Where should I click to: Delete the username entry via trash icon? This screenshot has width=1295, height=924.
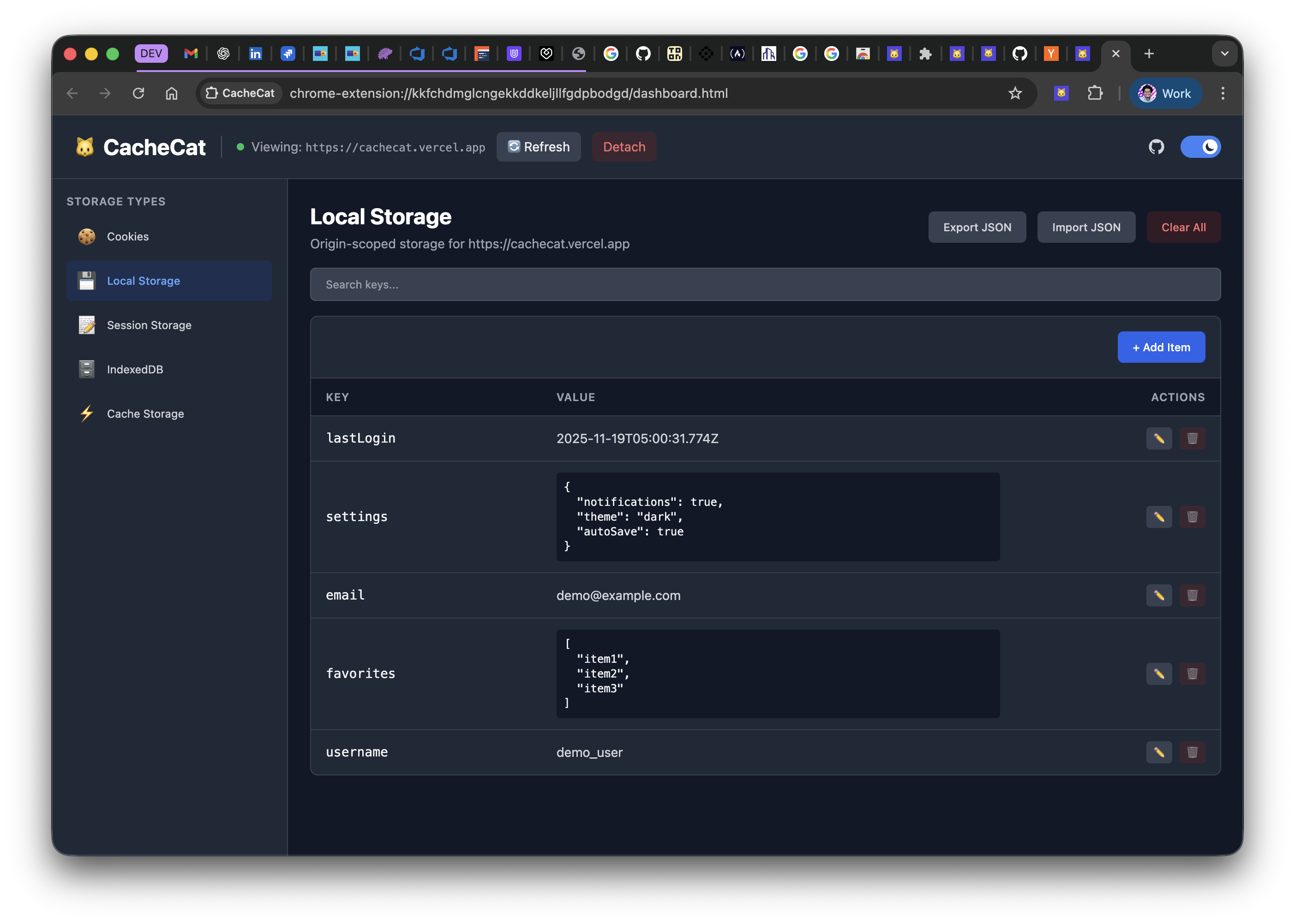point(1193,752)
